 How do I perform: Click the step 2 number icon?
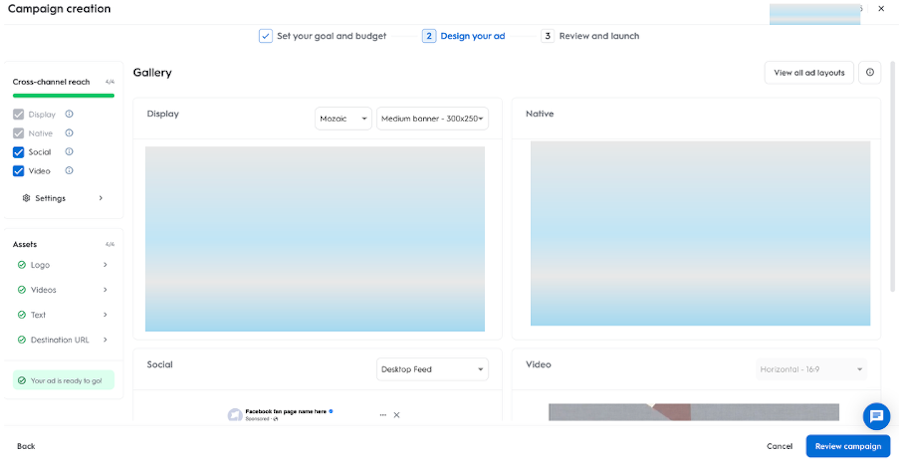(429, 36)
